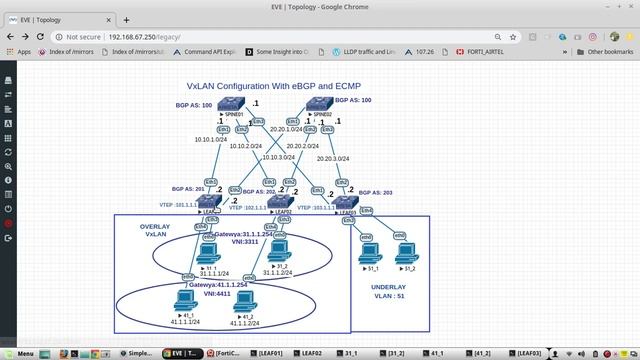Screen dimensions: 640x360
Task: Open the Lab details icon in EVE sidebar
Action: tap(8, 194)
